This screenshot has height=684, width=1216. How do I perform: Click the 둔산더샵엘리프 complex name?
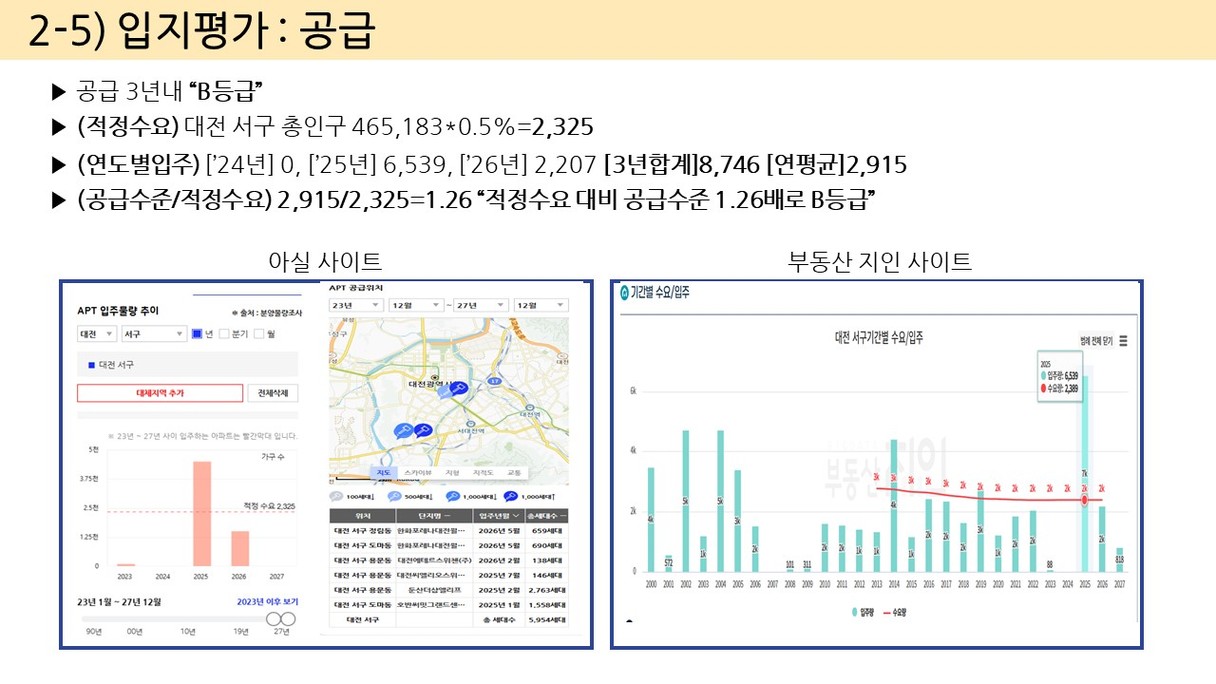click(432, 591)
